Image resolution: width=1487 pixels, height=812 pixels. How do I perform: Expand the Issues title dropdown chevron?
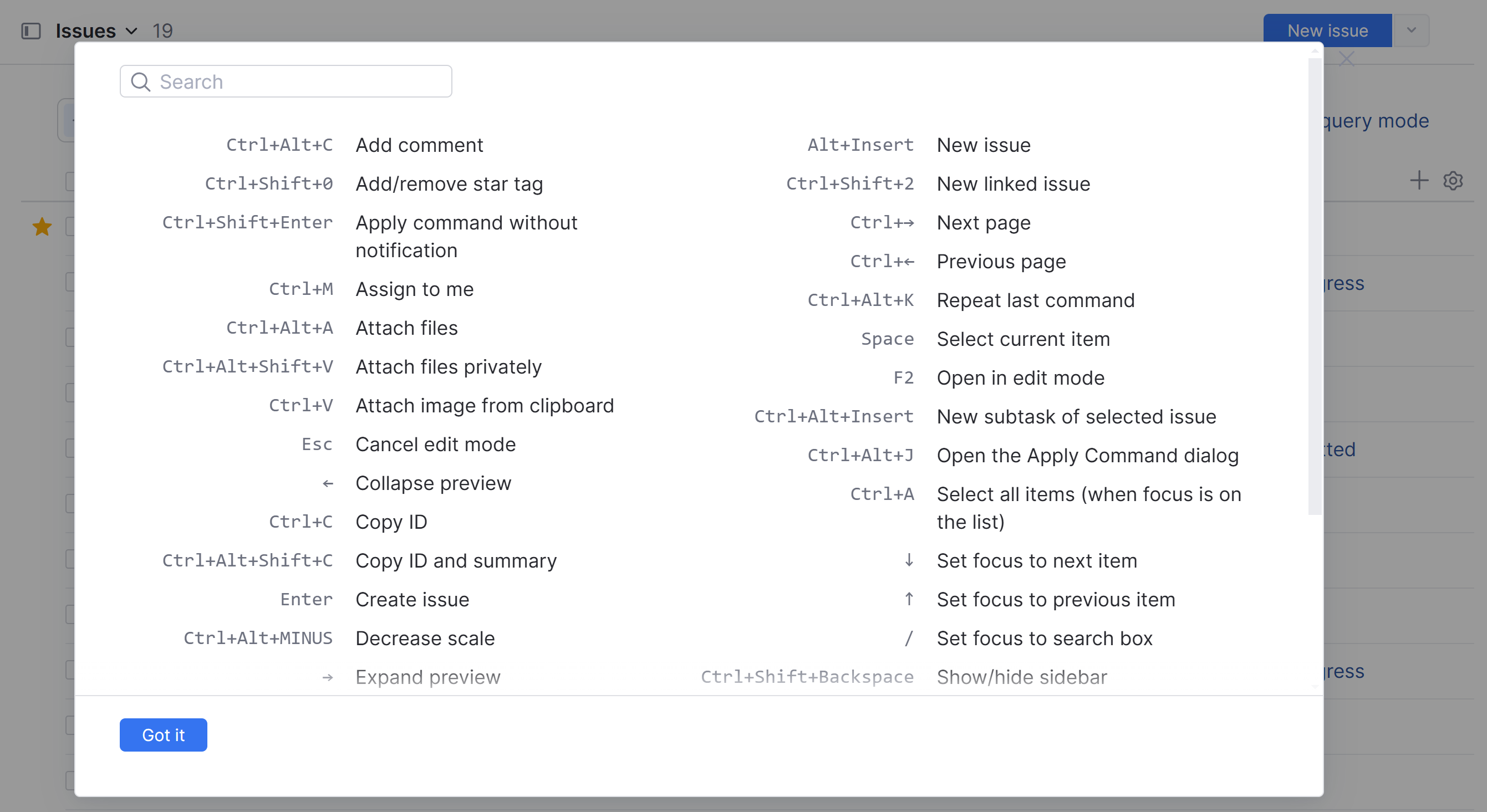131,30
